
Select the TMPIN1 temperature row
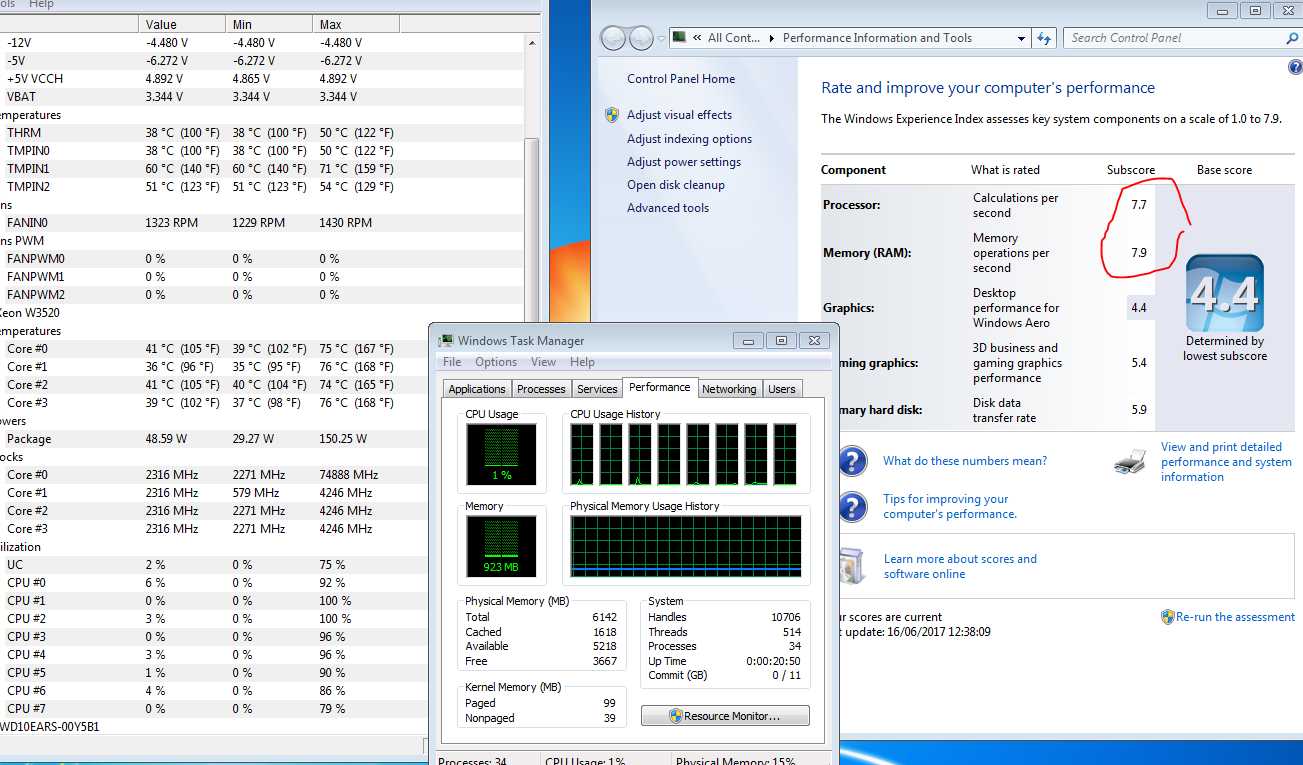click(261, 169)
